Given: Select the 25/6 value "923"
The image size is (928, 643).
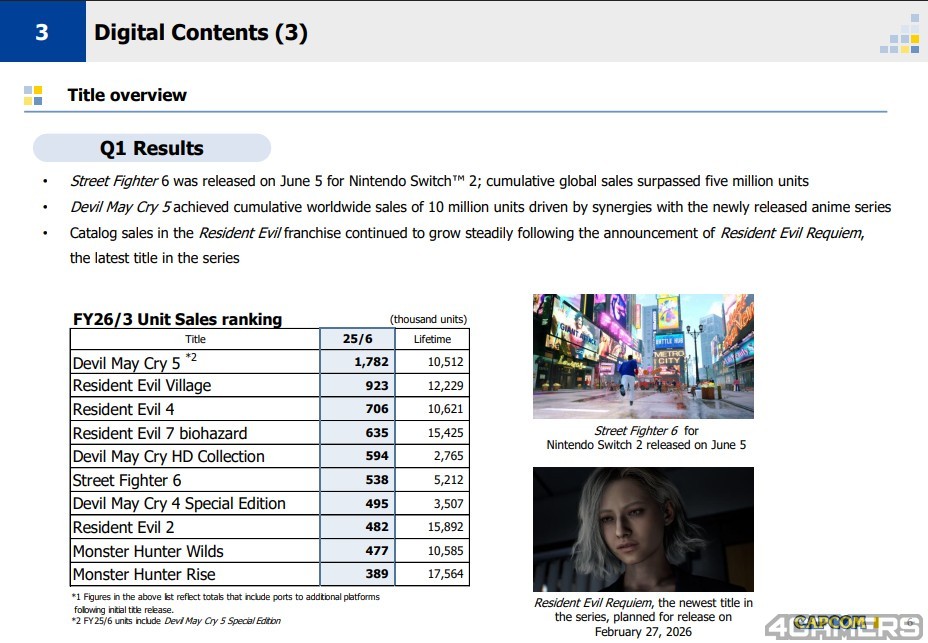Looking at the screenshot, I should click(x=376, y=385).
